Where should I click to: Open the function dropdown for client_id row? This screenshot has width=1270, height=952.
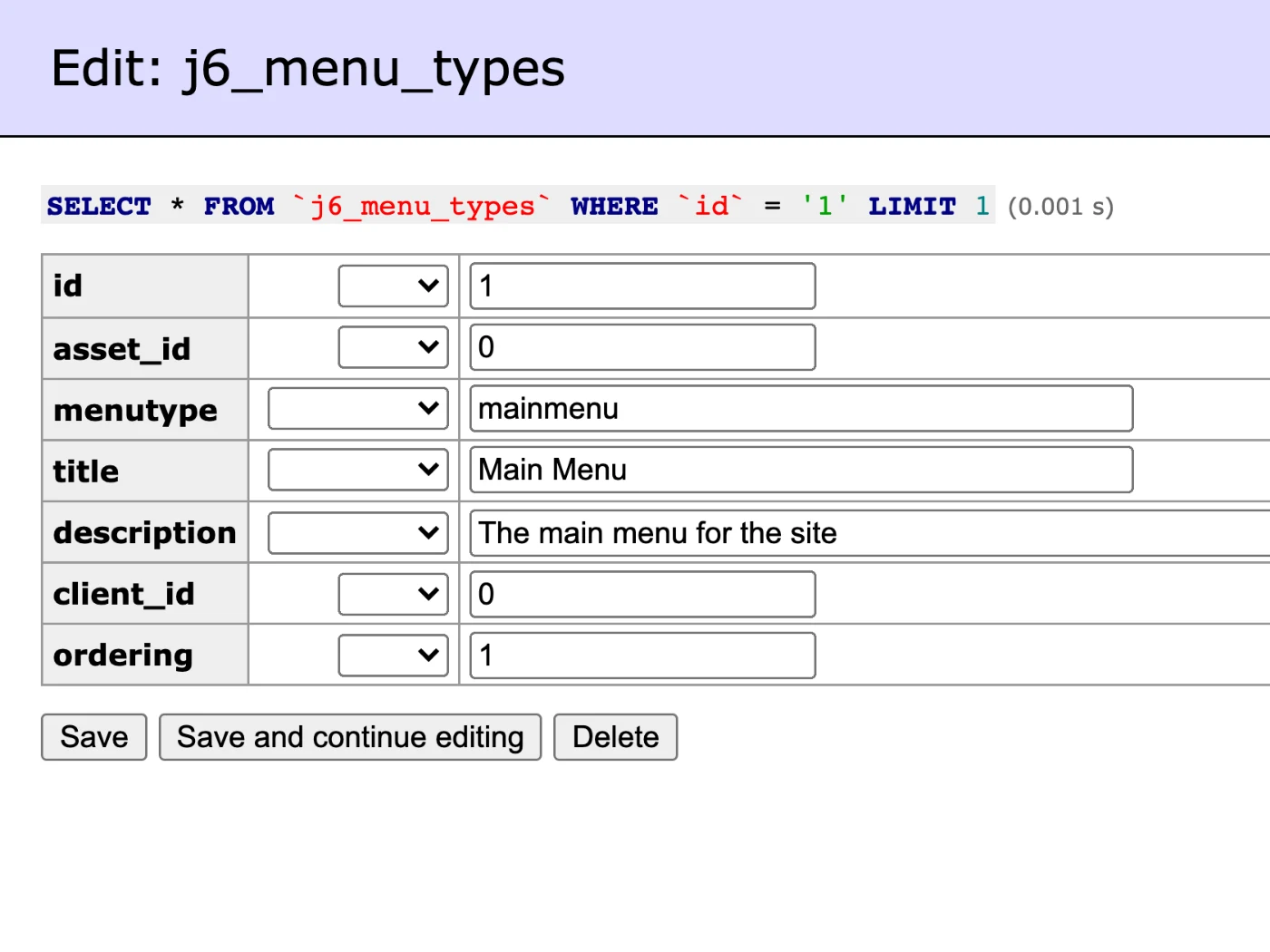pyautogui.click(x=394, y=594)
